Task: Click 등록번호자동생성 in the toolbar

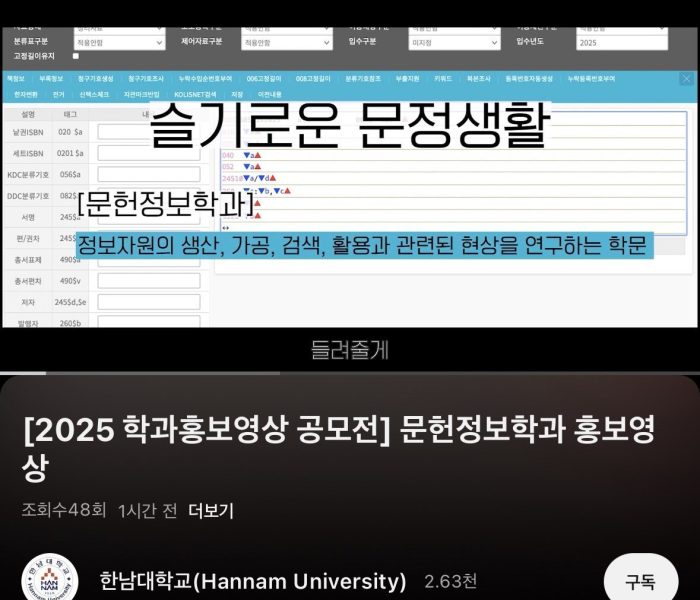Action: [529, 79]
